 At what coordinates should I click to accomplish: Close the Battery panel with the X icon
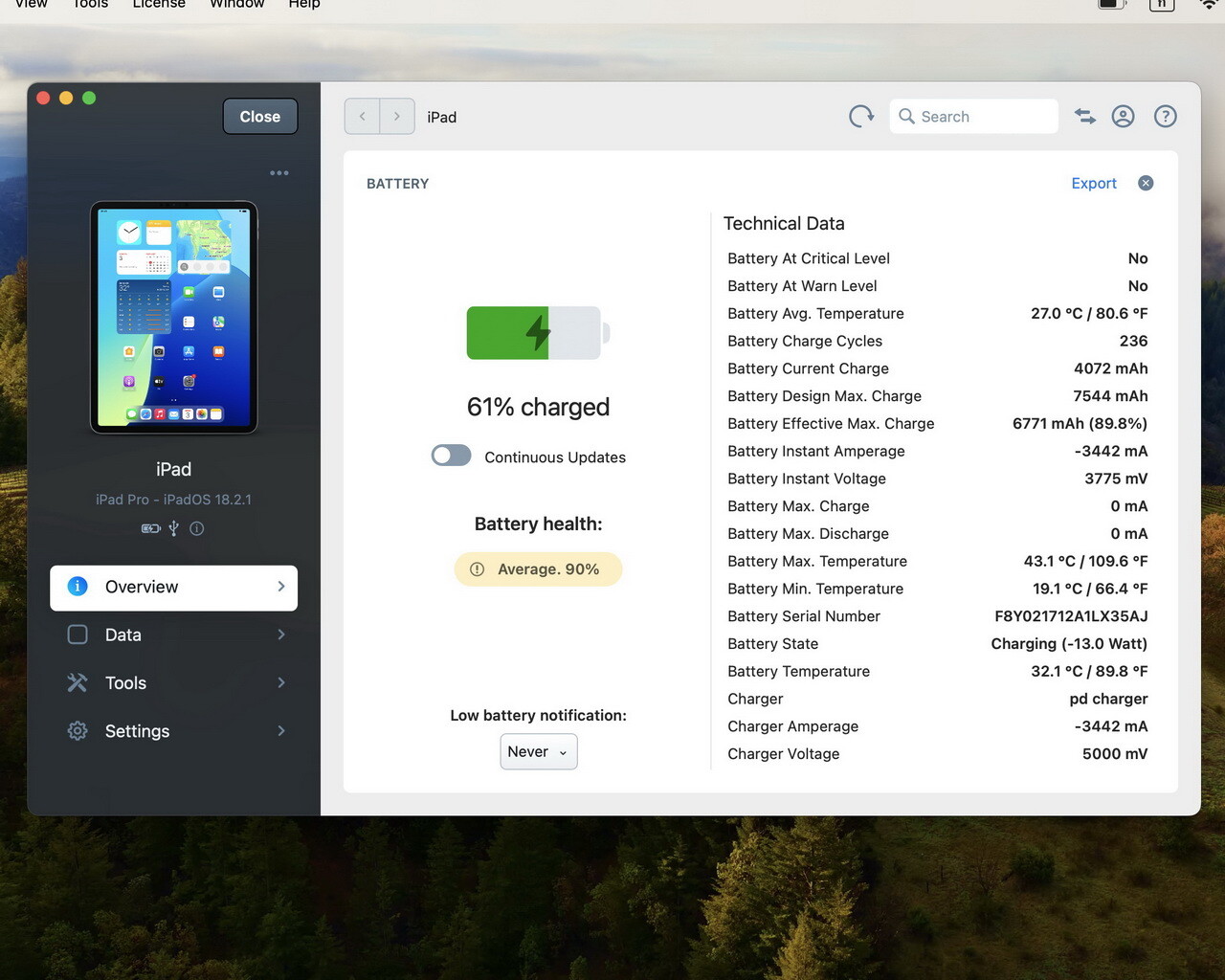click(1146, 183)
